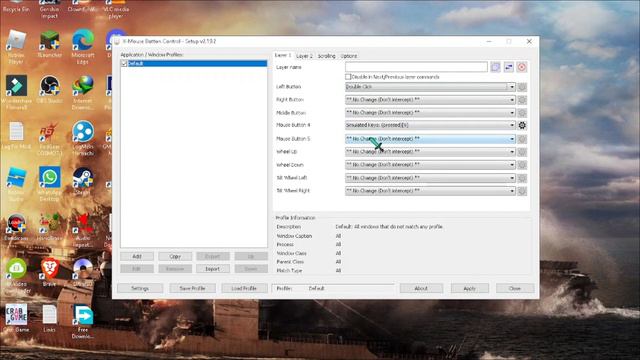Open Roblox Player desktop shortcut
640x360 pixels.
[x=16, y=47]
